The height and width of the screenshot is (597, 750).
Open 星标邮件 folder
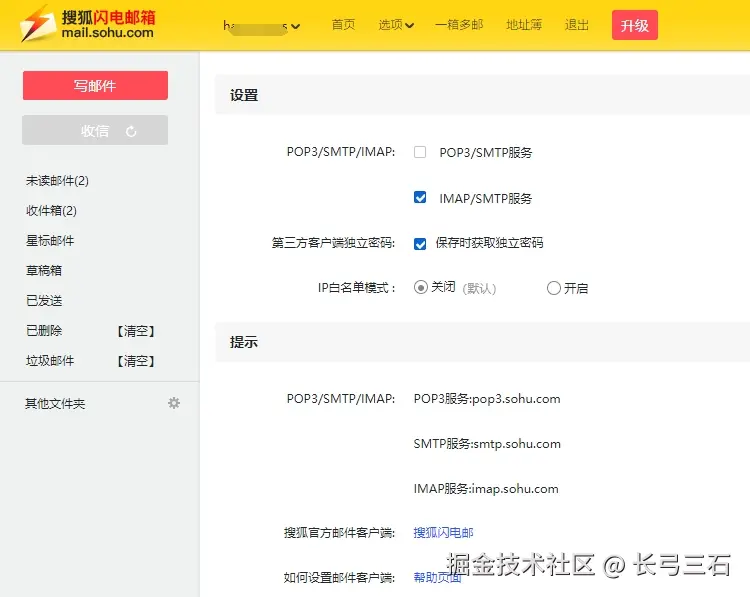(x=50, y=241)
